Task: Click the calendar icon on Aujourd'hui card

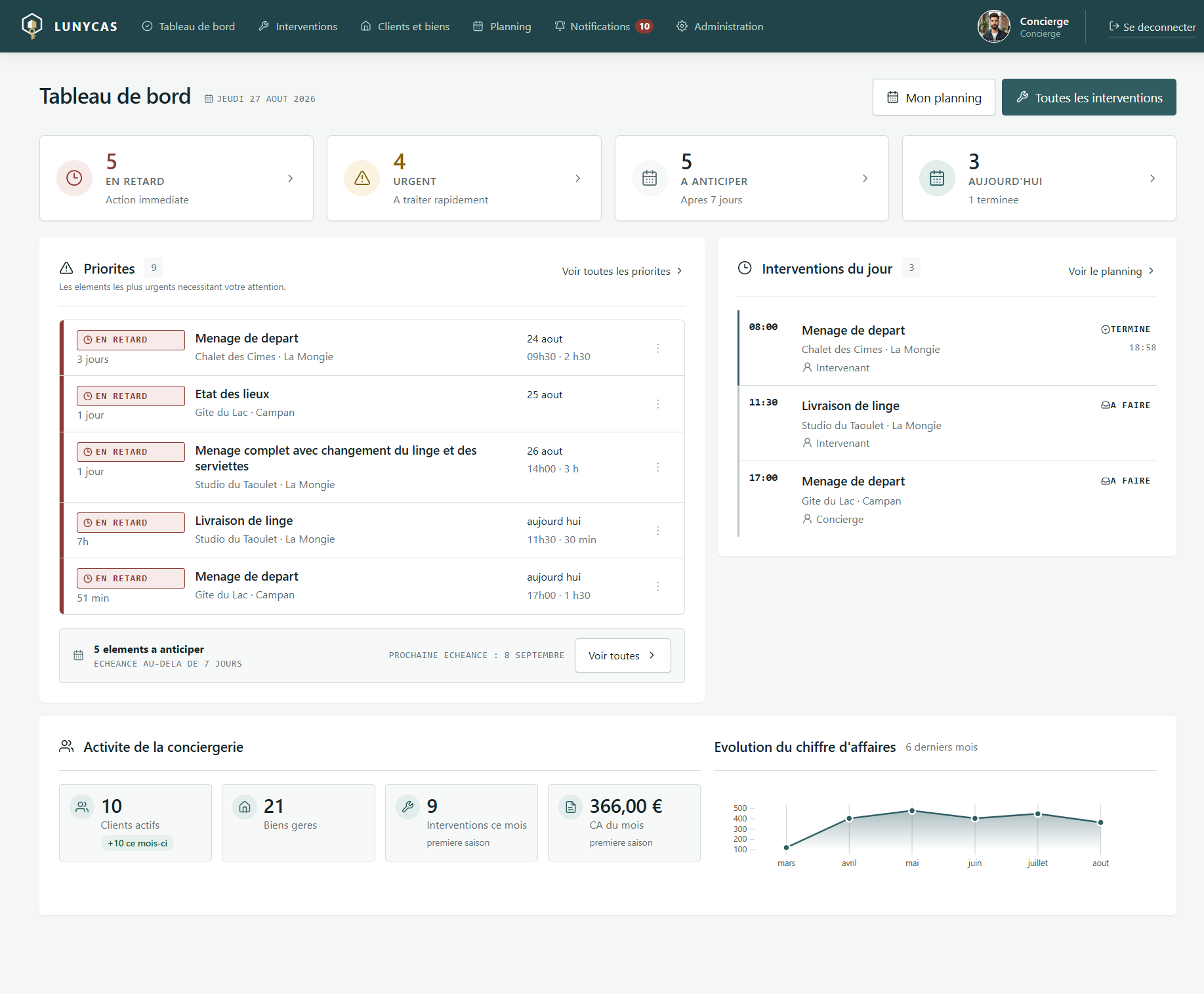Action: coord(937,178)
